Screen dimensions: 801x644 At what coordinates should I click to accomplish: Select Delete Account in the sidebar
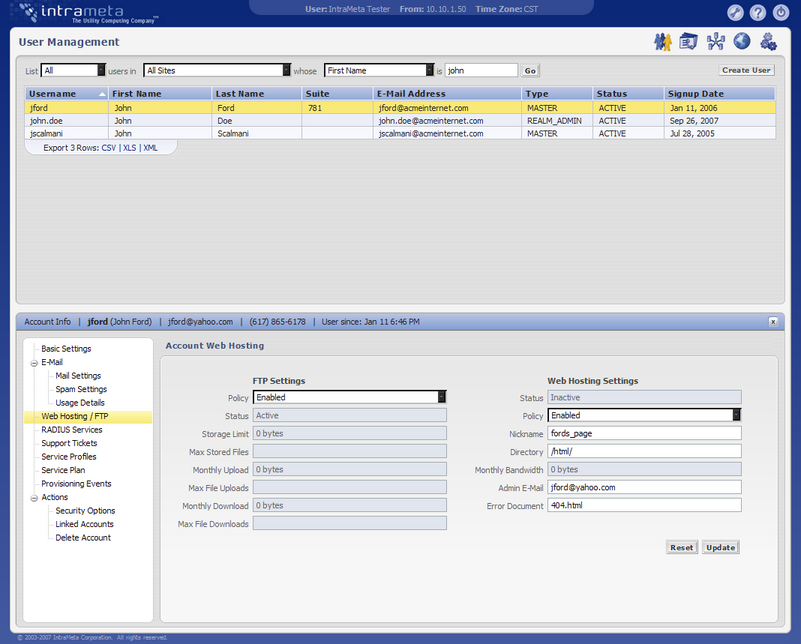[x=83, y=538]
